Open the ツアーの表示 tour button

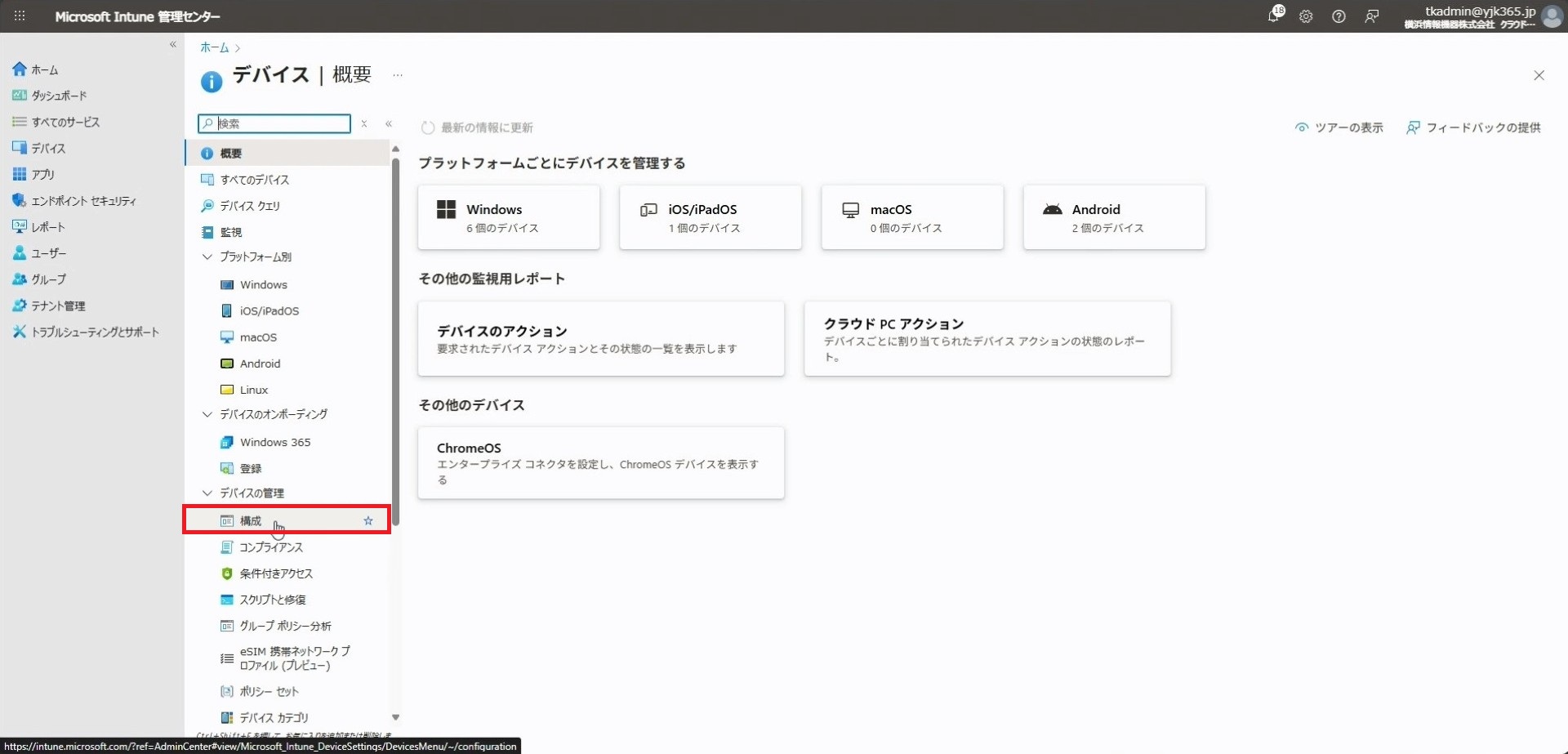1339,128
